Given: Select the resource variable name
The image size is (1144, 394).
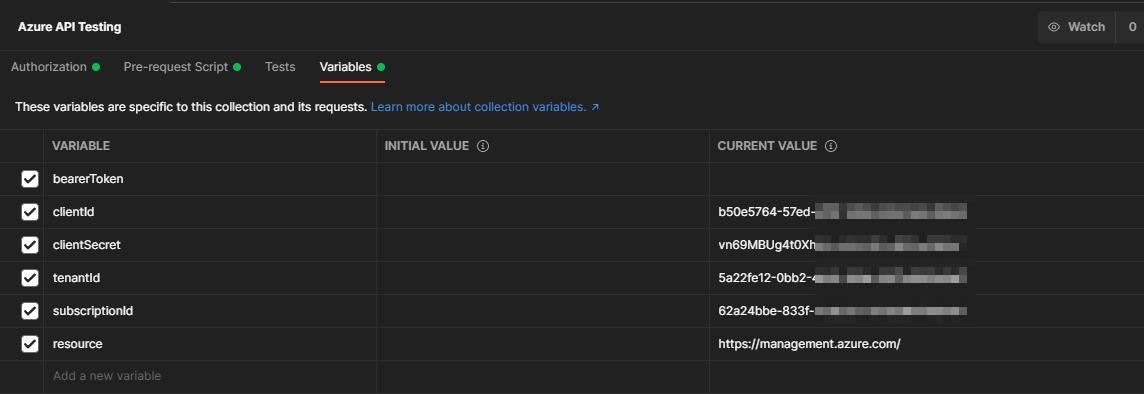Looking at the screenshot, I should 77,344.
